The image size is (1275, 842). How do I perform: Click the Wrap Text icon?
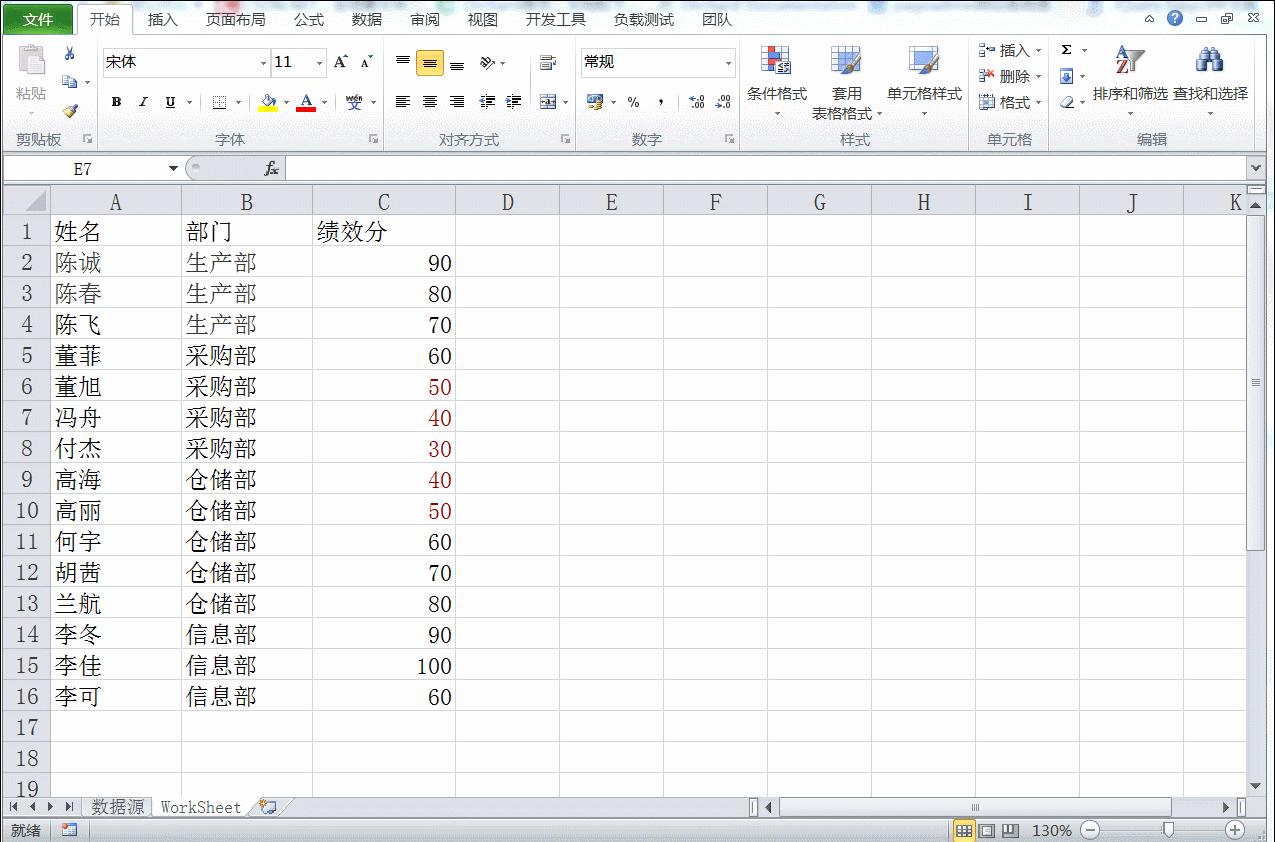[548, 63]
